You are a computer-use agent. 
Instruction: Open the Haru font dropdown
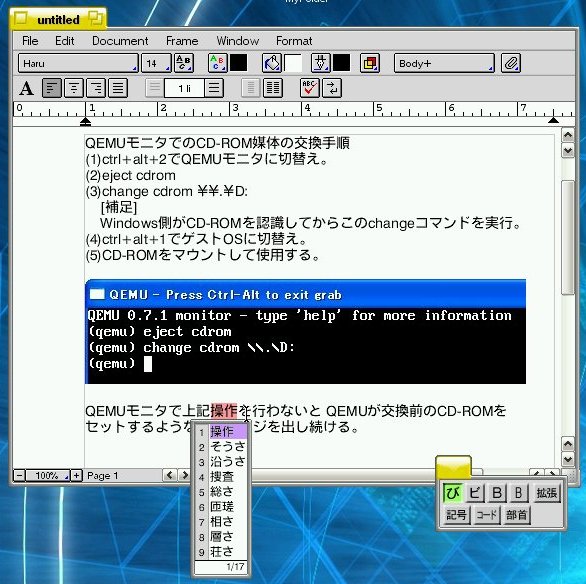coord(78,63)
